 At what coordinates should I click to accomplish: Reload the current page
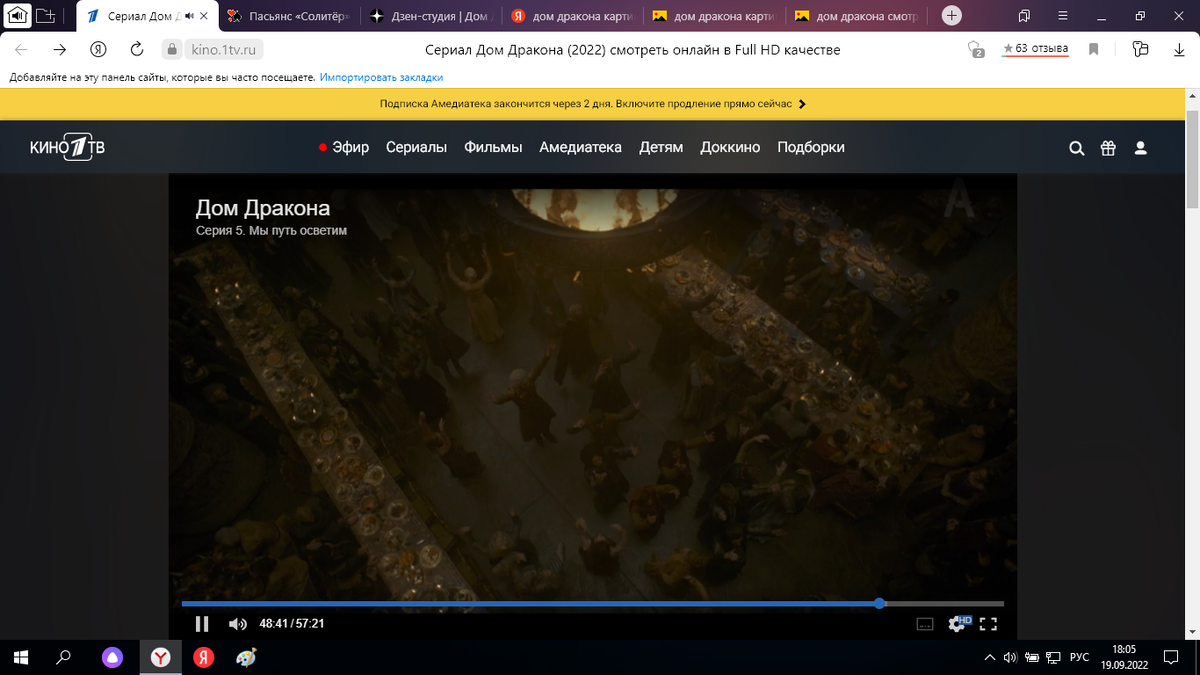137,50
